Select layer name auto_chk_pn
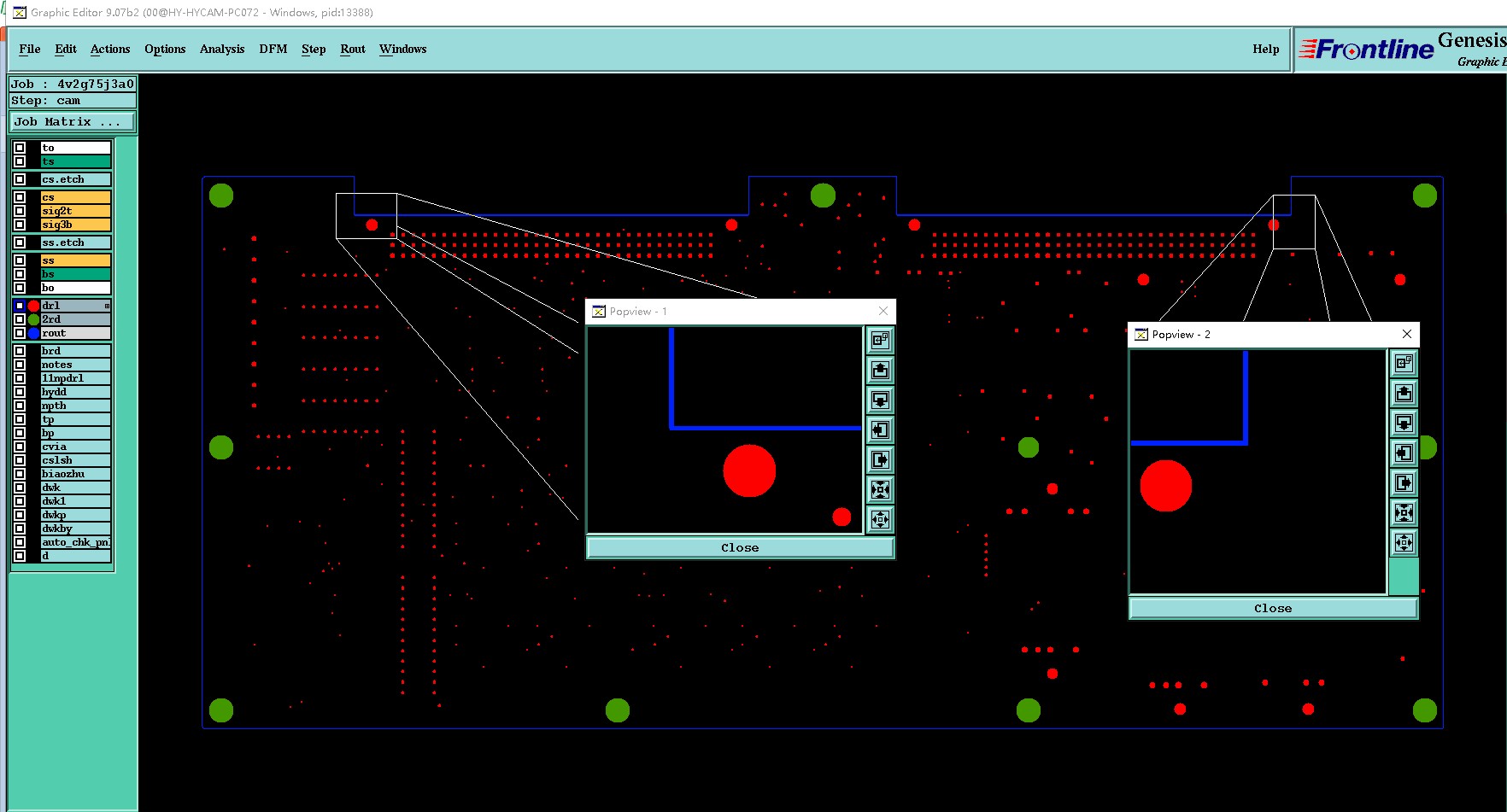The height and width of the screenshot is (812, 1507). pyautogui.click(x=76, y=542)
